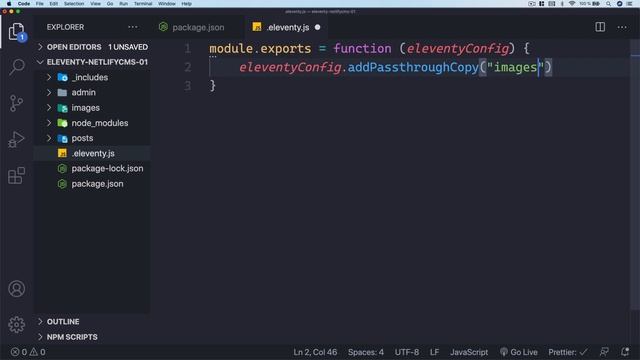Open the Go menu

110,4
